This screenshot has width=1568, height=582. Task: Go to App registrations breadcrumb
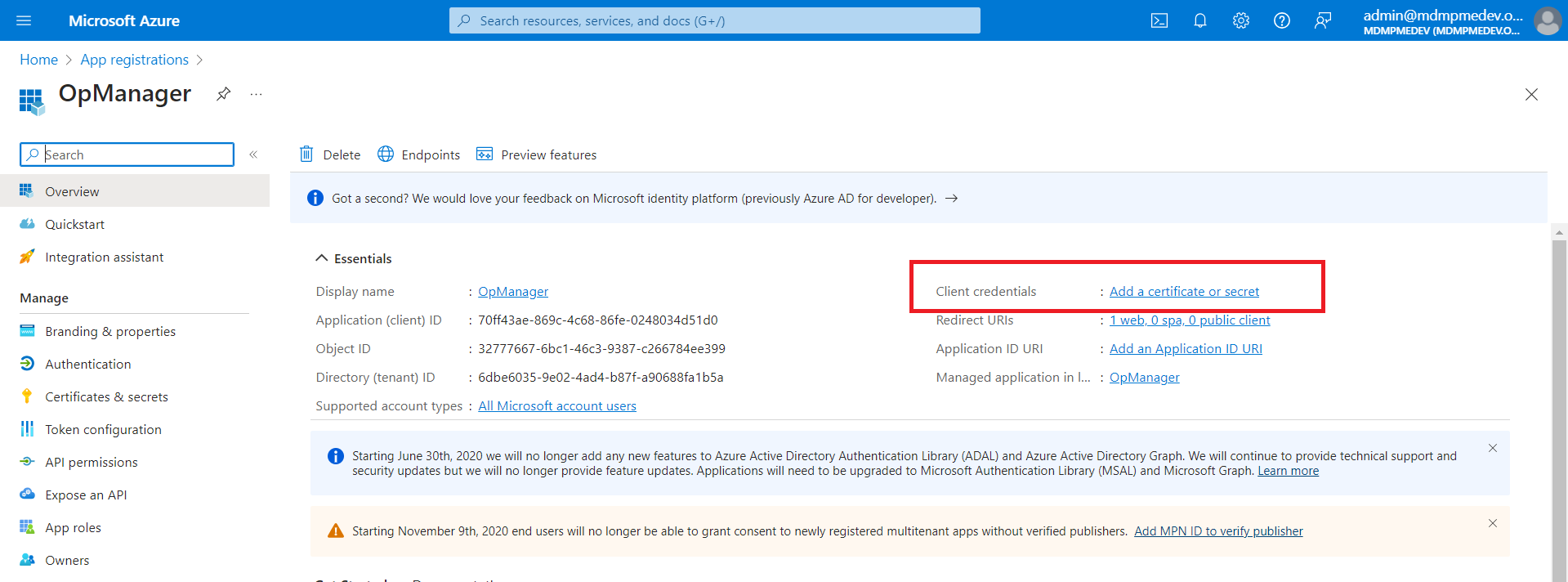[x=135, y=60]
